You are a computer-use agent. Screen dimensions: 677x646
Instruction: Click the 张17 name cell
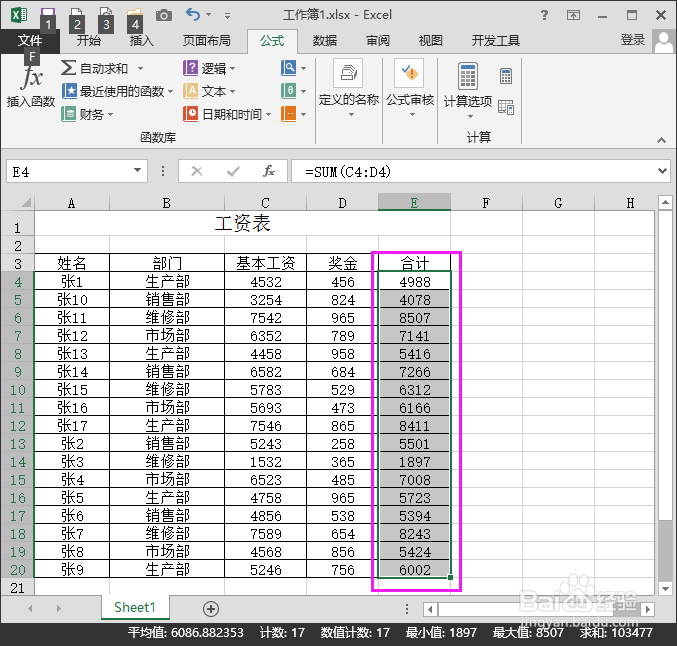click(x=72, y=425)
